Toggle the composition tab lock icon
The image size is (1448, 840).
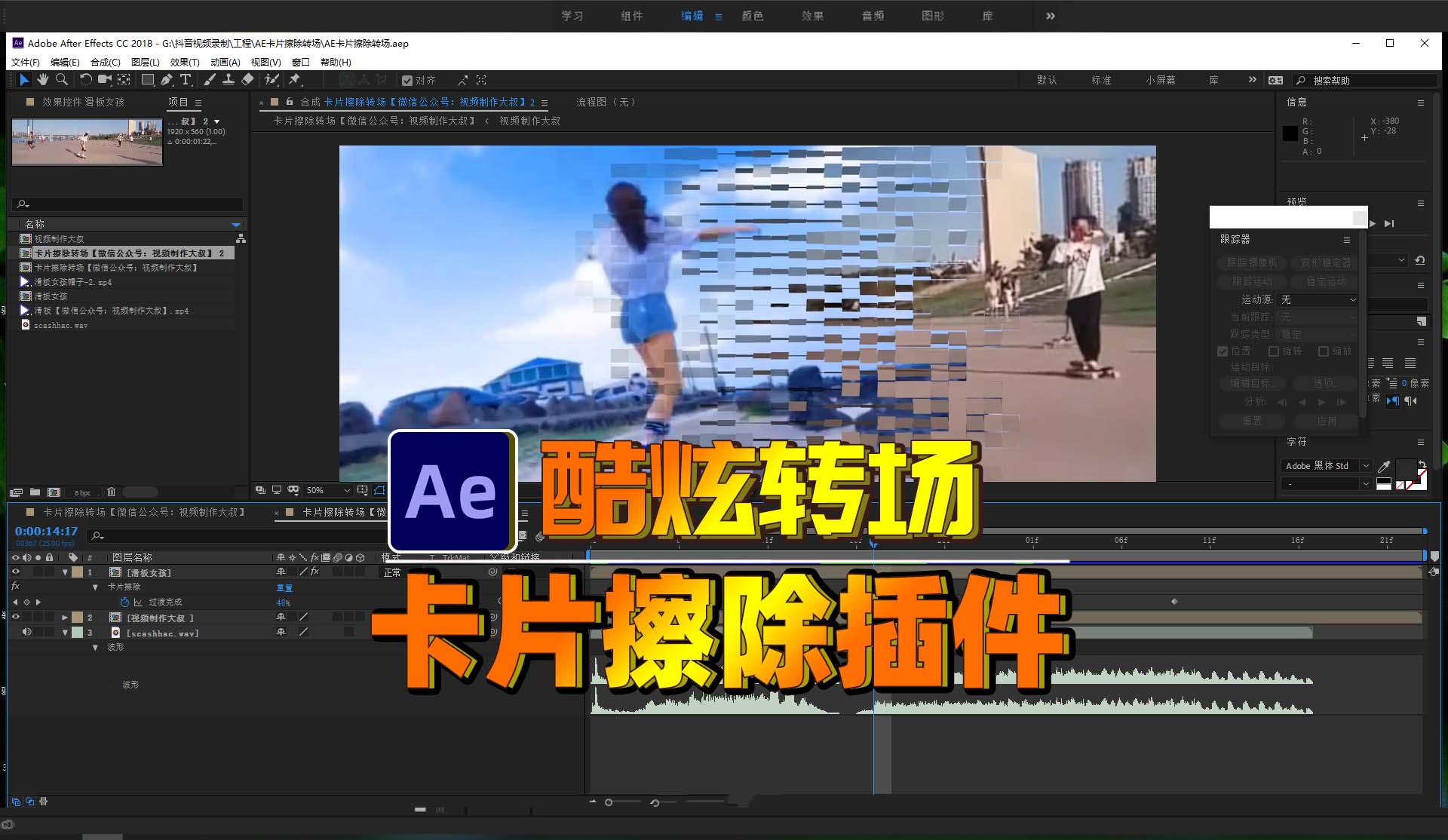coord(290,102)
